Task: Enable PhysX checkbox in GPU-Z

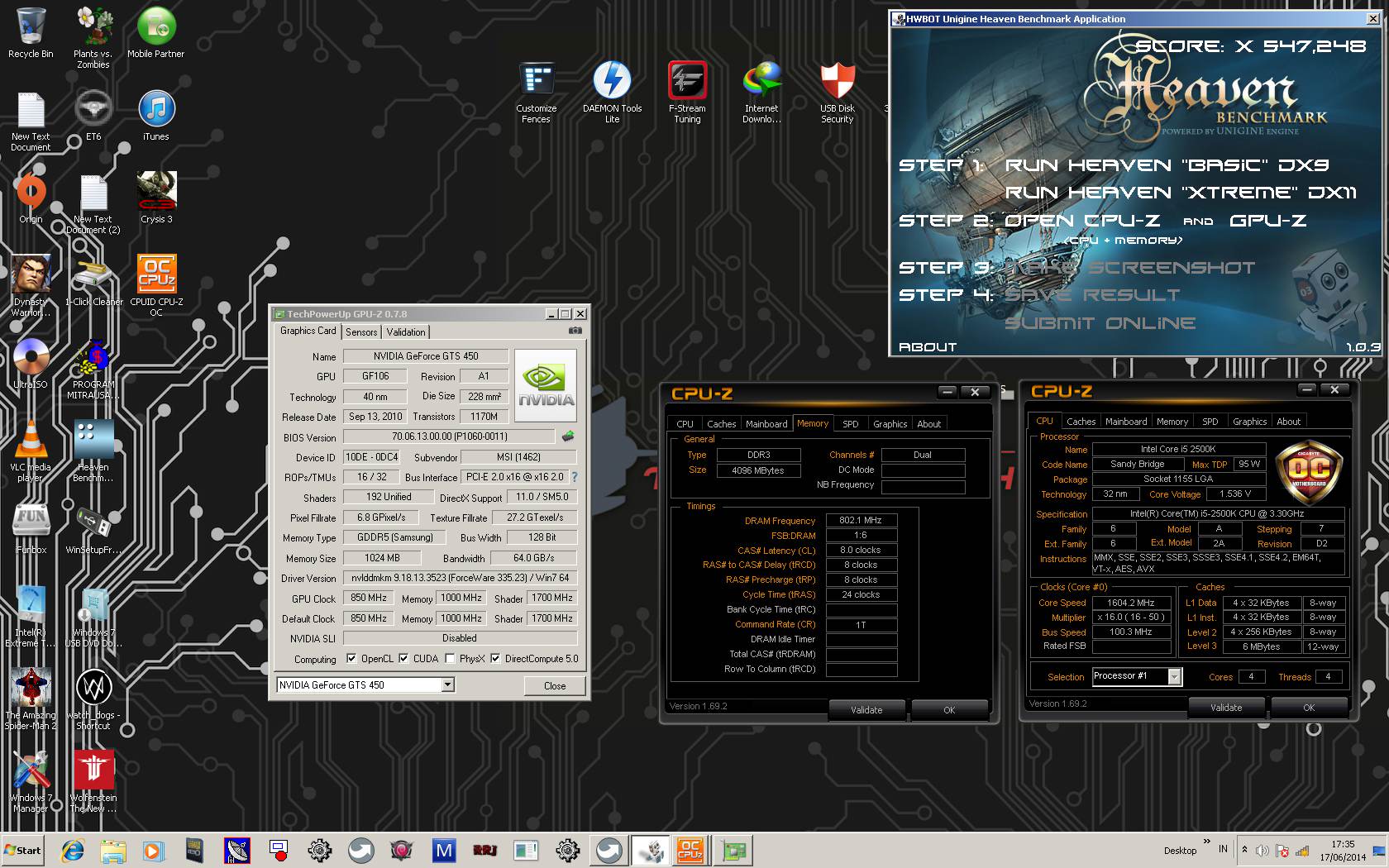Action: click(x=450, y=659)
